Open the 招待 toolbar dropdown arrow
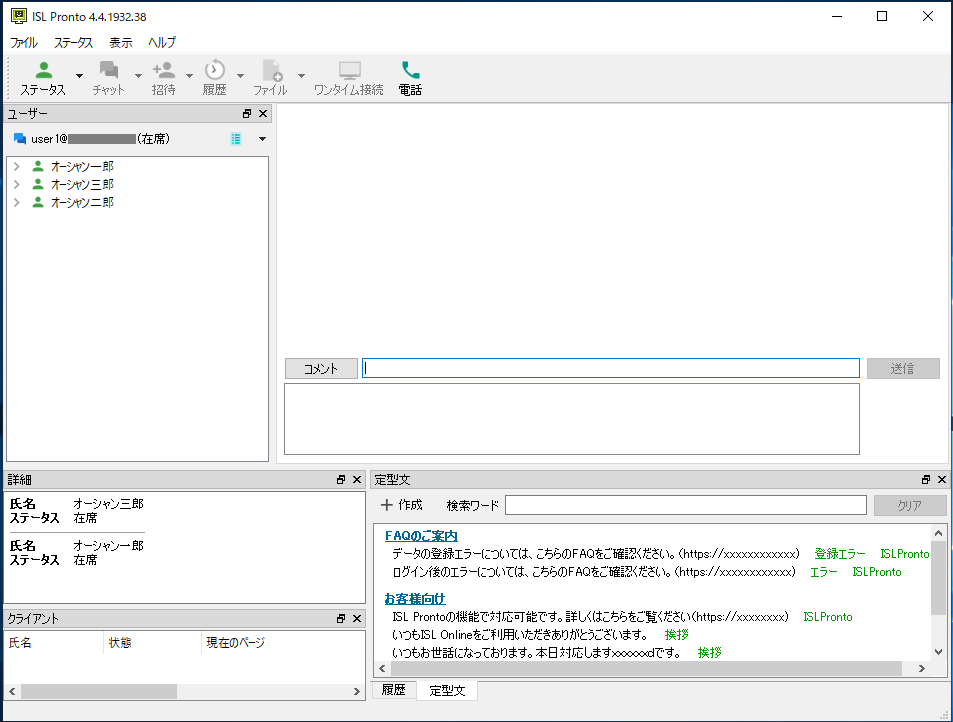This screenshot has height=722, width=953. pos(189,76)
